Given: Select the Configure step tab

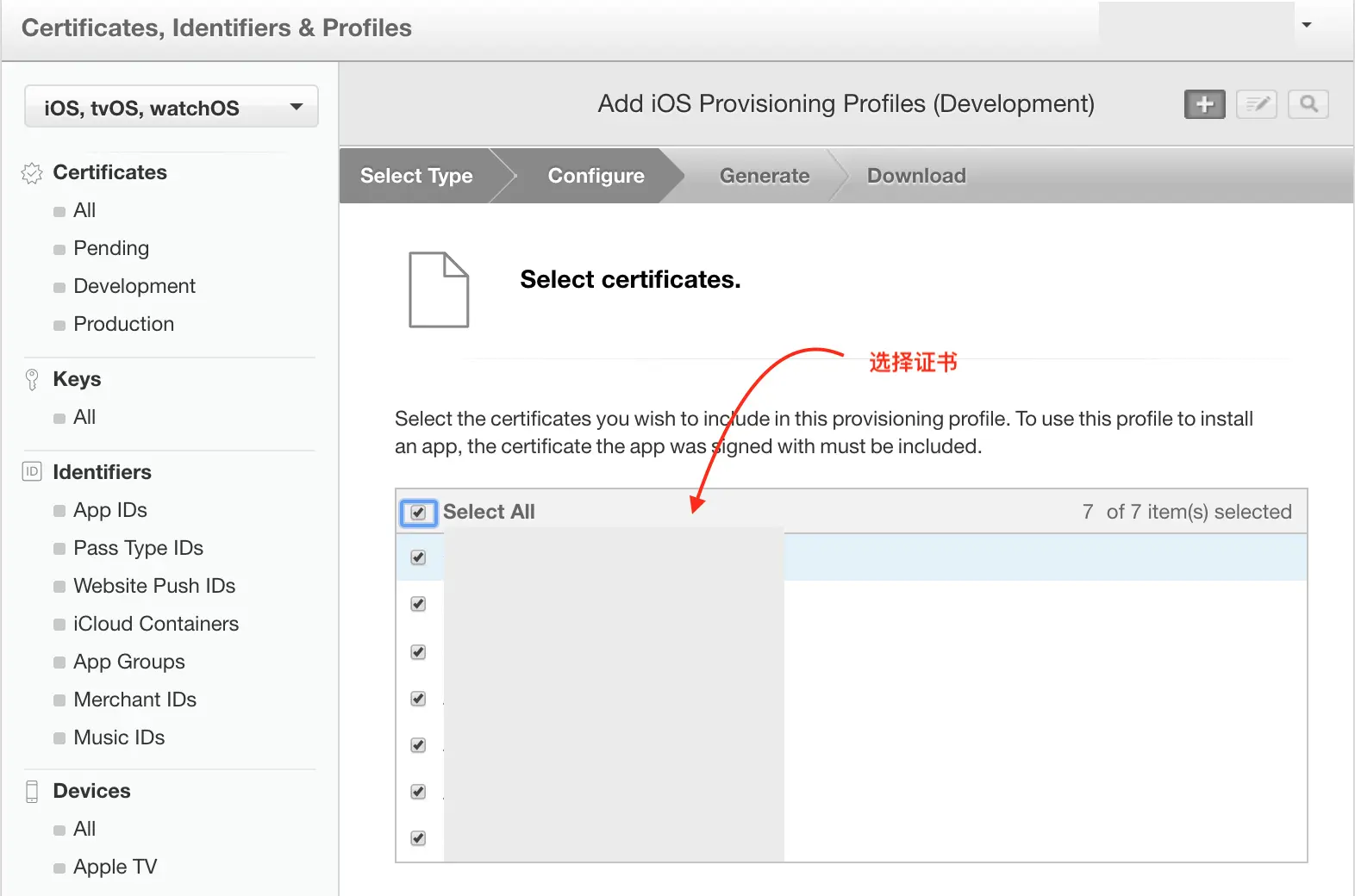Looking at the screenshot, I should tap(596, 176).
